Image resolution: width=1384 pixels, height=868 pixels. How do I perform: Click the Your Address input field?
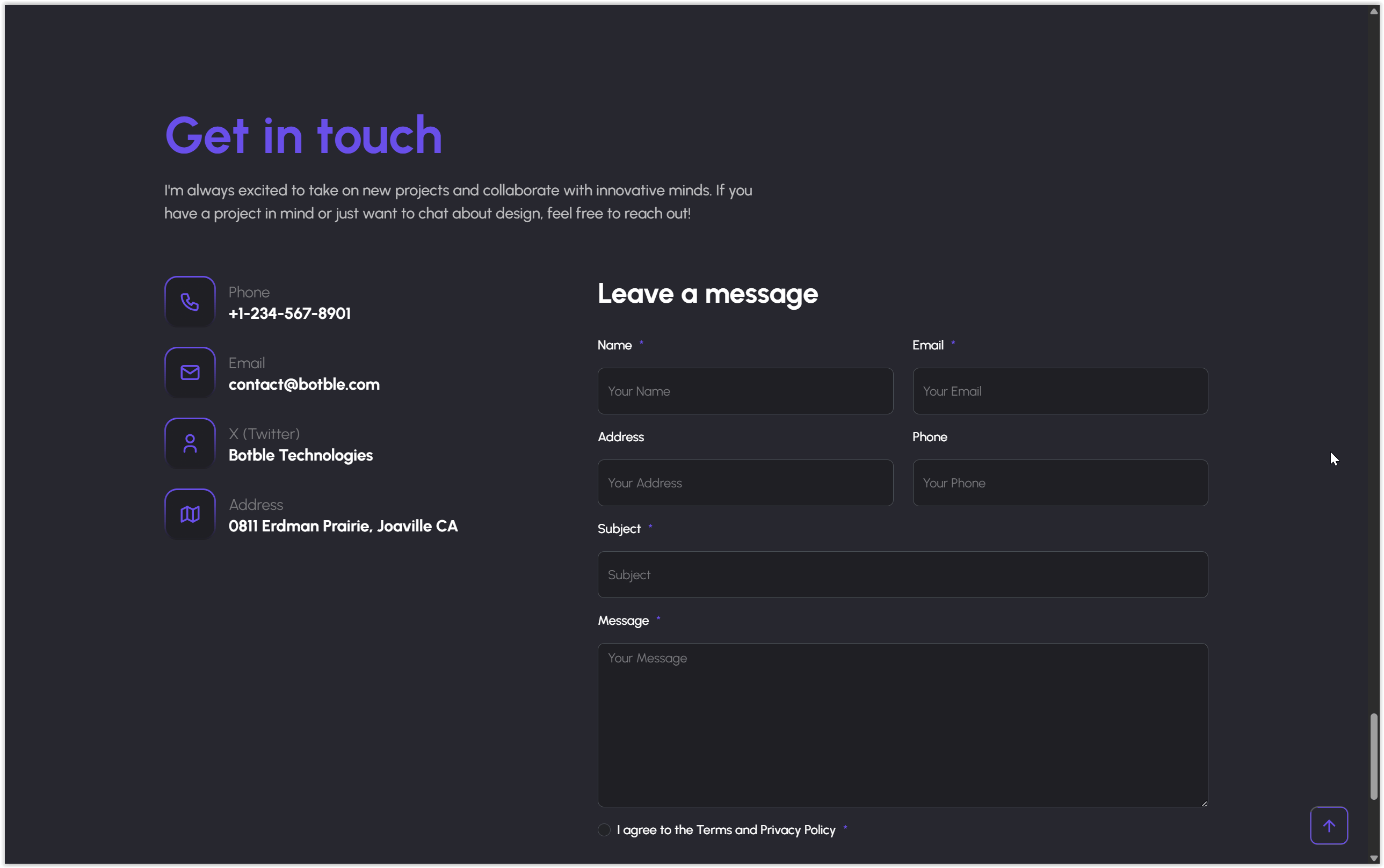744,482
